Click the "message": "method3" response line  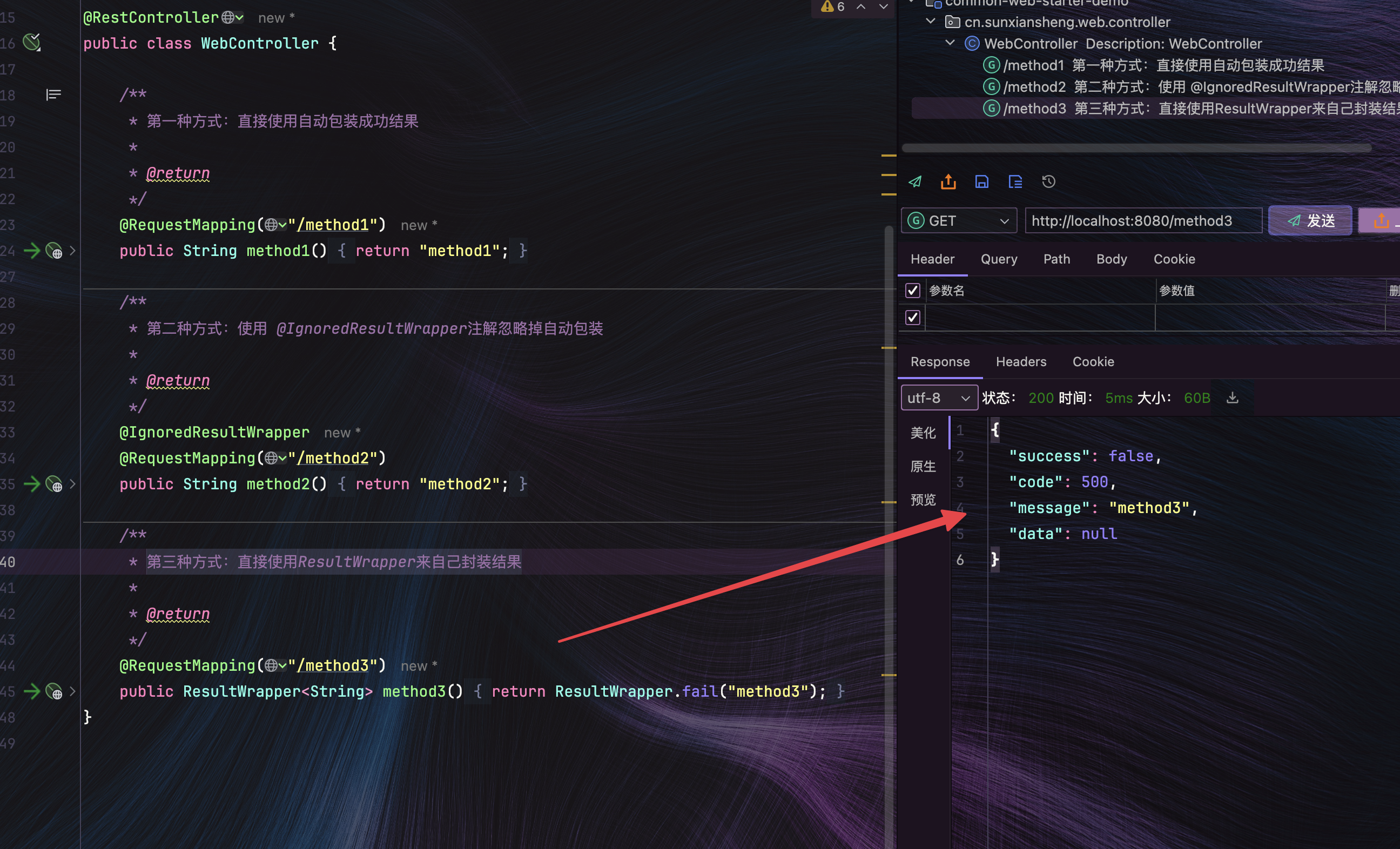point(1103,508)
